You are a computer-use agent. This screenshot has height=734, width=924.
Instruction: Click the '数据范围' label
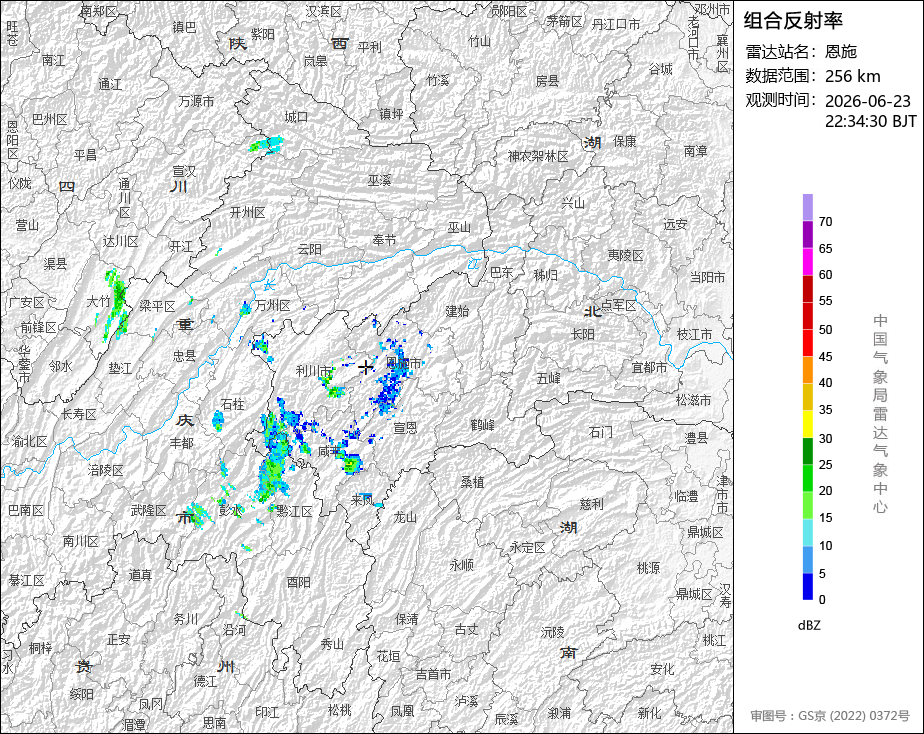pyautogui.click(x=780, y=76)
